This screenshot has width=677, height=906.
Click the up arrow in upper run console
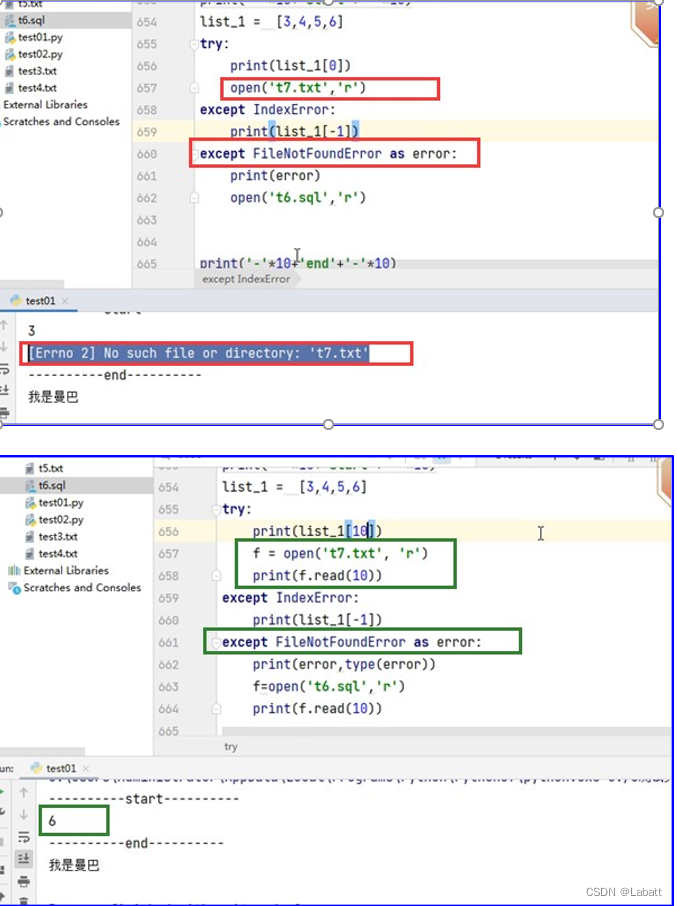pos(4,325)
